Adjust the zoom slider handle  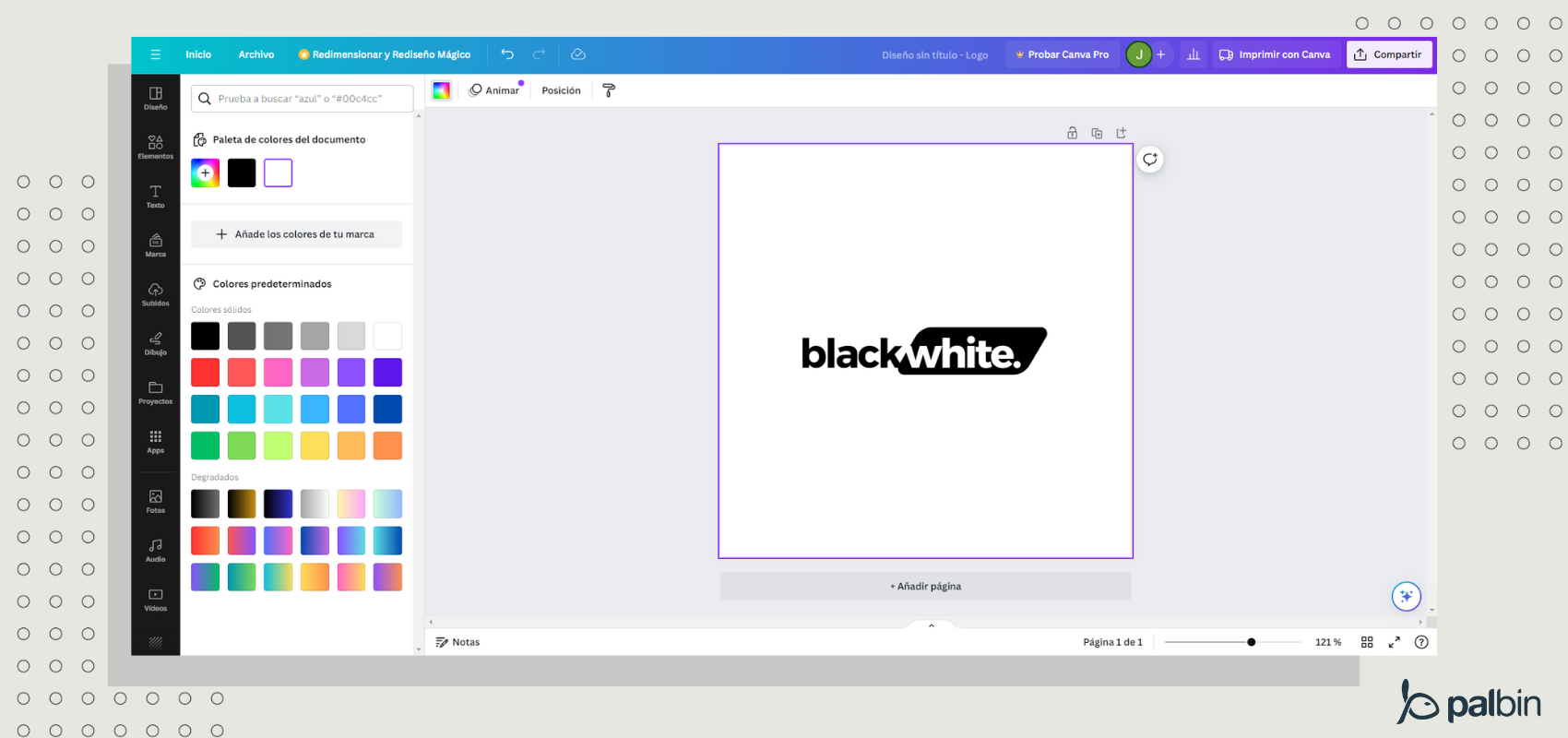[x=1251, y=642]
